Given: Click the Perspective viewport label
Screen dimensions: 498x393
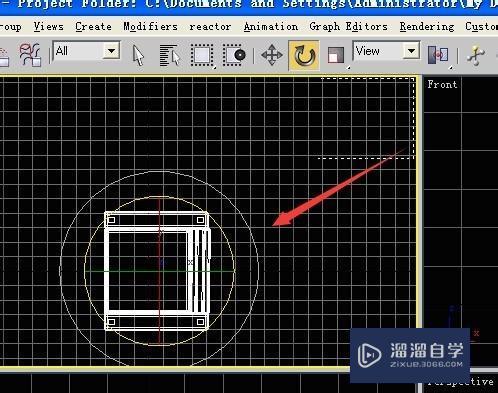Looking at the screenshot, I should point(460,382).
